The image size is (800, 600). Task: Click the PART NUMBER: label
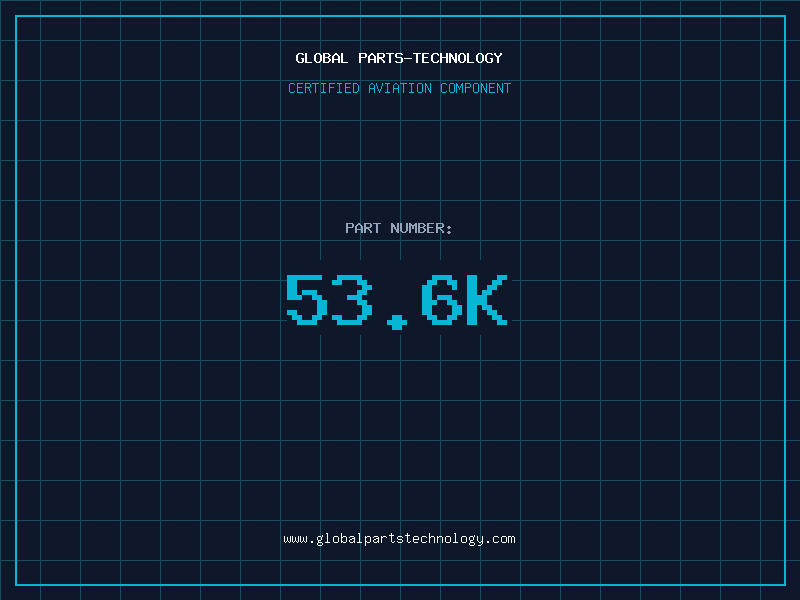click(399, 228)
